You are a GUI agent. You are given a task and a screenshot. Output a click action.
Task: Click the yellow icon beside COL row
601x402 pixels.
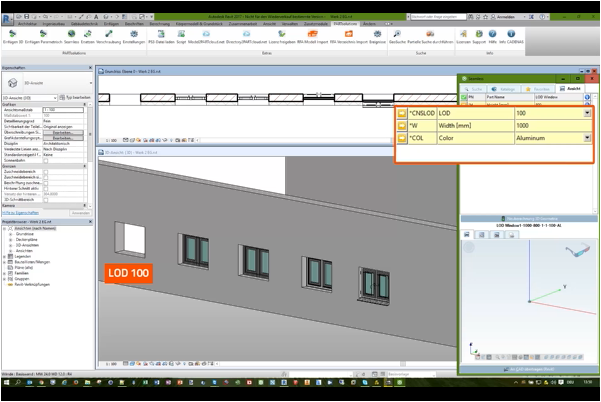point(402,139)
